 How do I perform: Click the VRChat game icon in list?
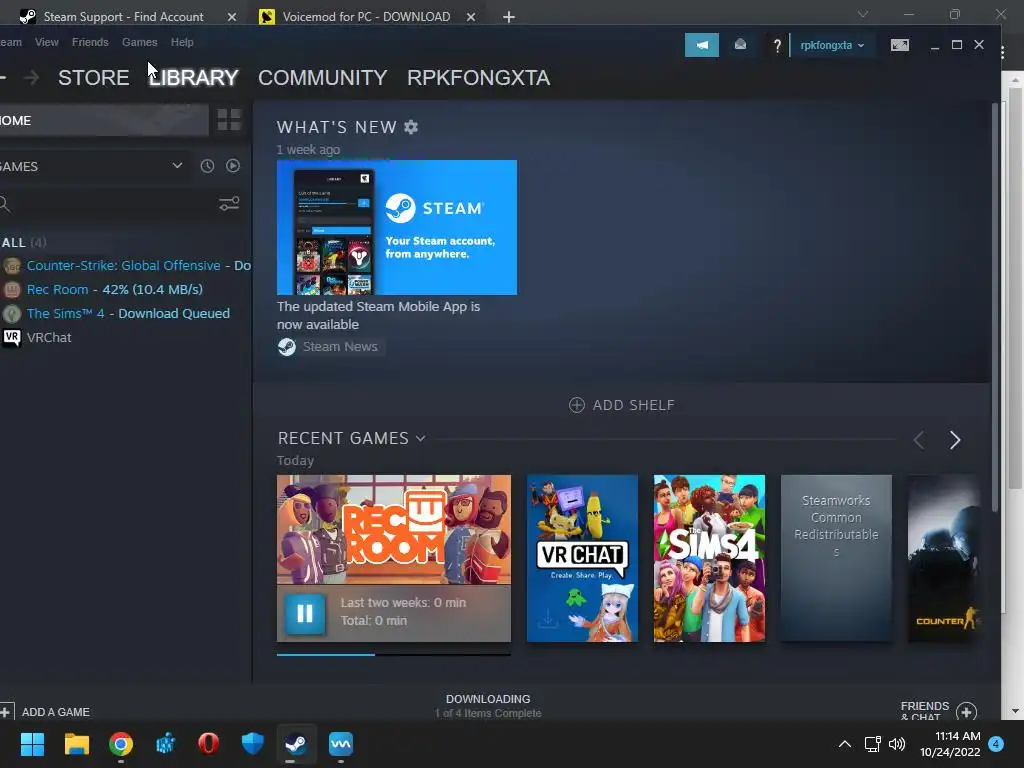point(12,337)
